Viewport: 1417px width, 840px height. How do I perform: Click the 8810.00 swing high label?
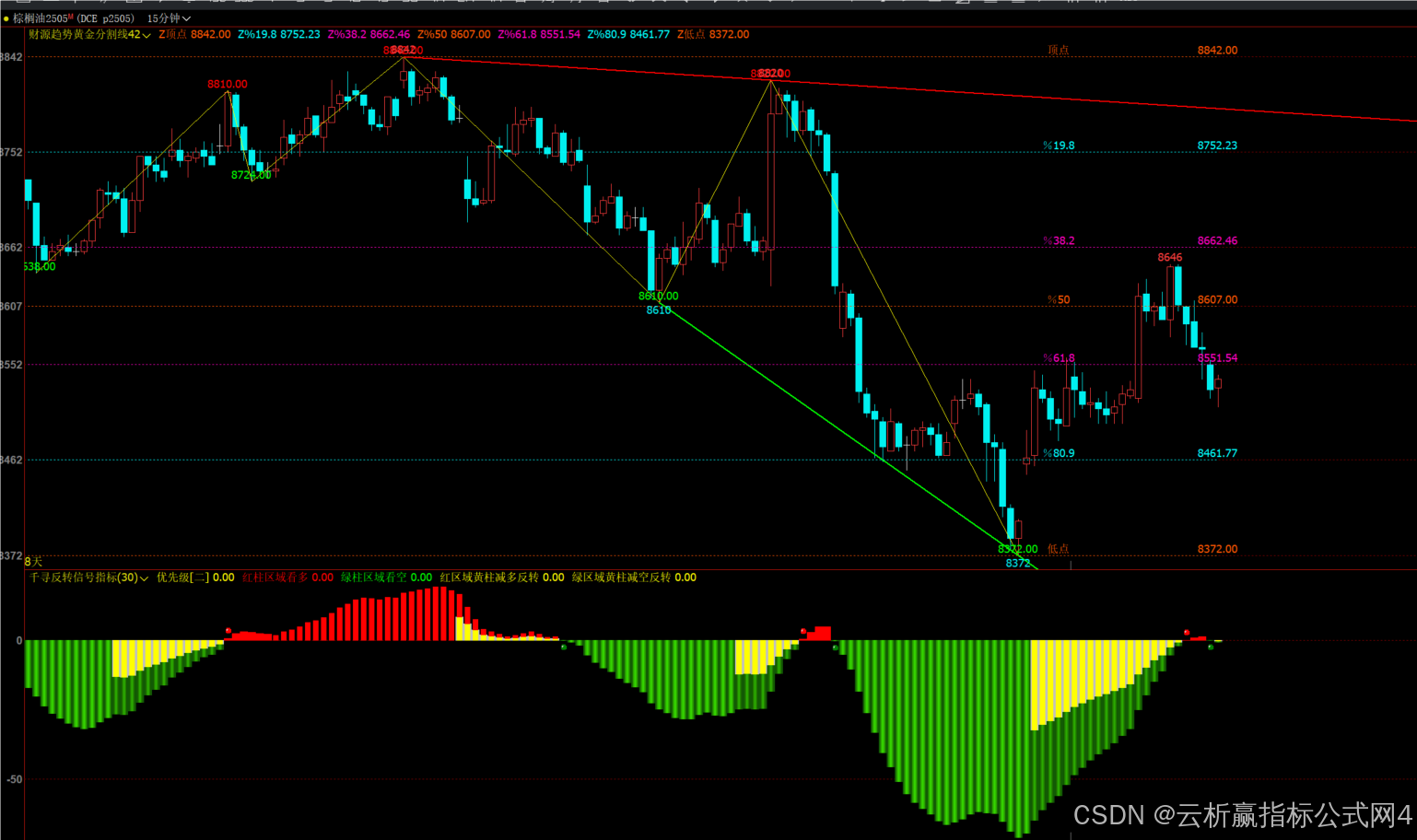227,84
